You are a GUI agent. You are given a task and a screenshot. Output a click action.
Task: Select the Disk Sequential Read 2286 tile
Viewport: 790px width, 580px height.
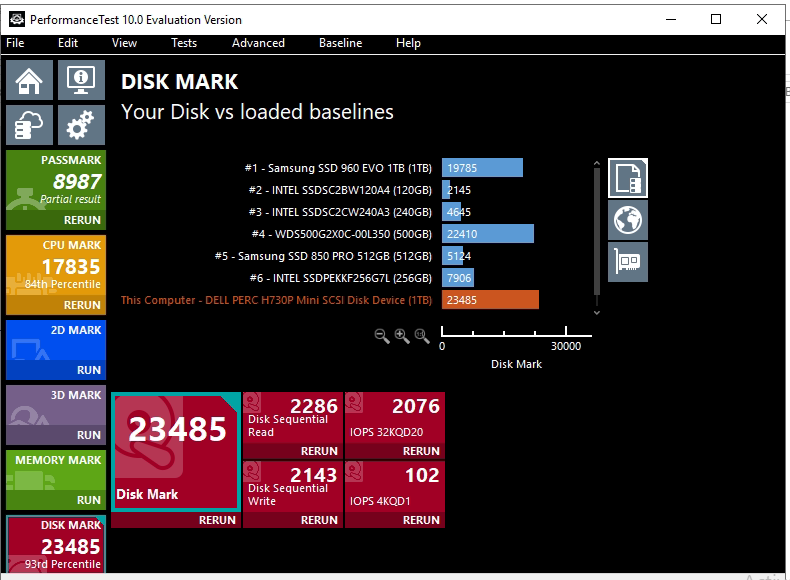pos(293,418)
